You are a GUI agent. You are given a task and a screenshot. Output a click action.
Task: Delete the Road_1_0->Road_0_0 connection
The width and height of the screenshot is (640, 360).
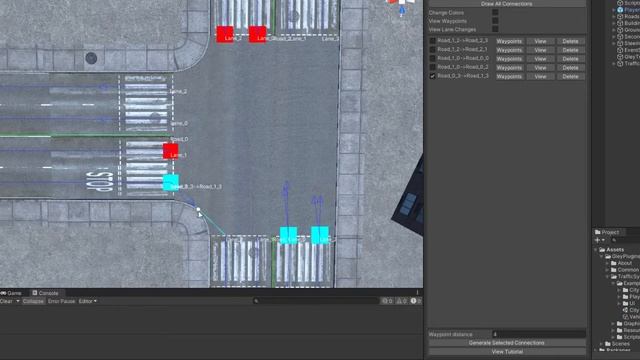pyautogui.click(x=570, y=59)
